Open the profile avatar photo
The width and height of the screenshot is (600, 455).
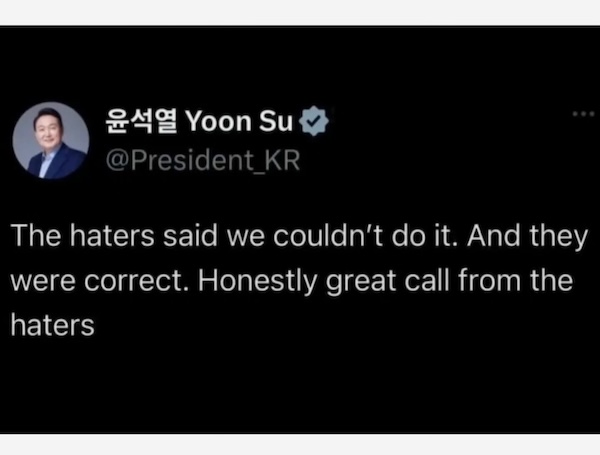pos(51,141)
